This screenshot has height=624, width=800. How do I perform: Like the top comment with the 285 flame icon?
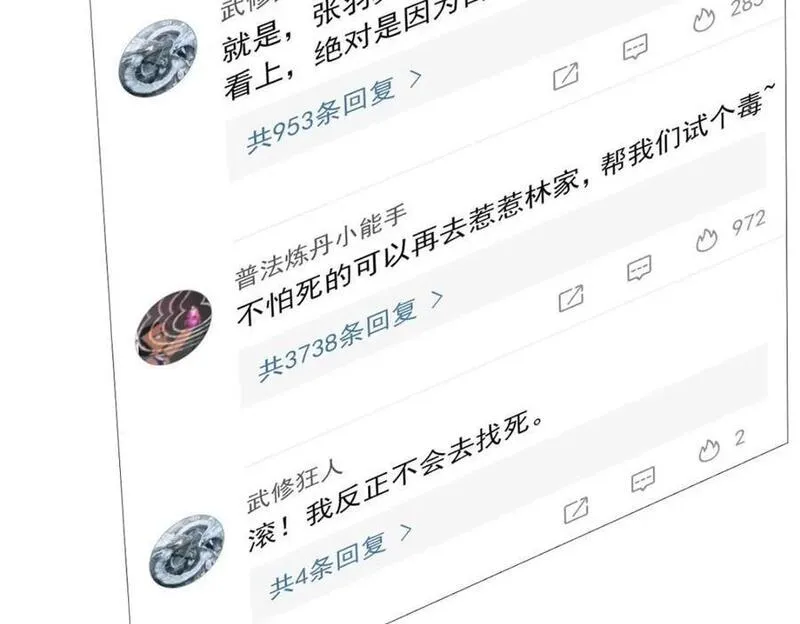(704, 20)
